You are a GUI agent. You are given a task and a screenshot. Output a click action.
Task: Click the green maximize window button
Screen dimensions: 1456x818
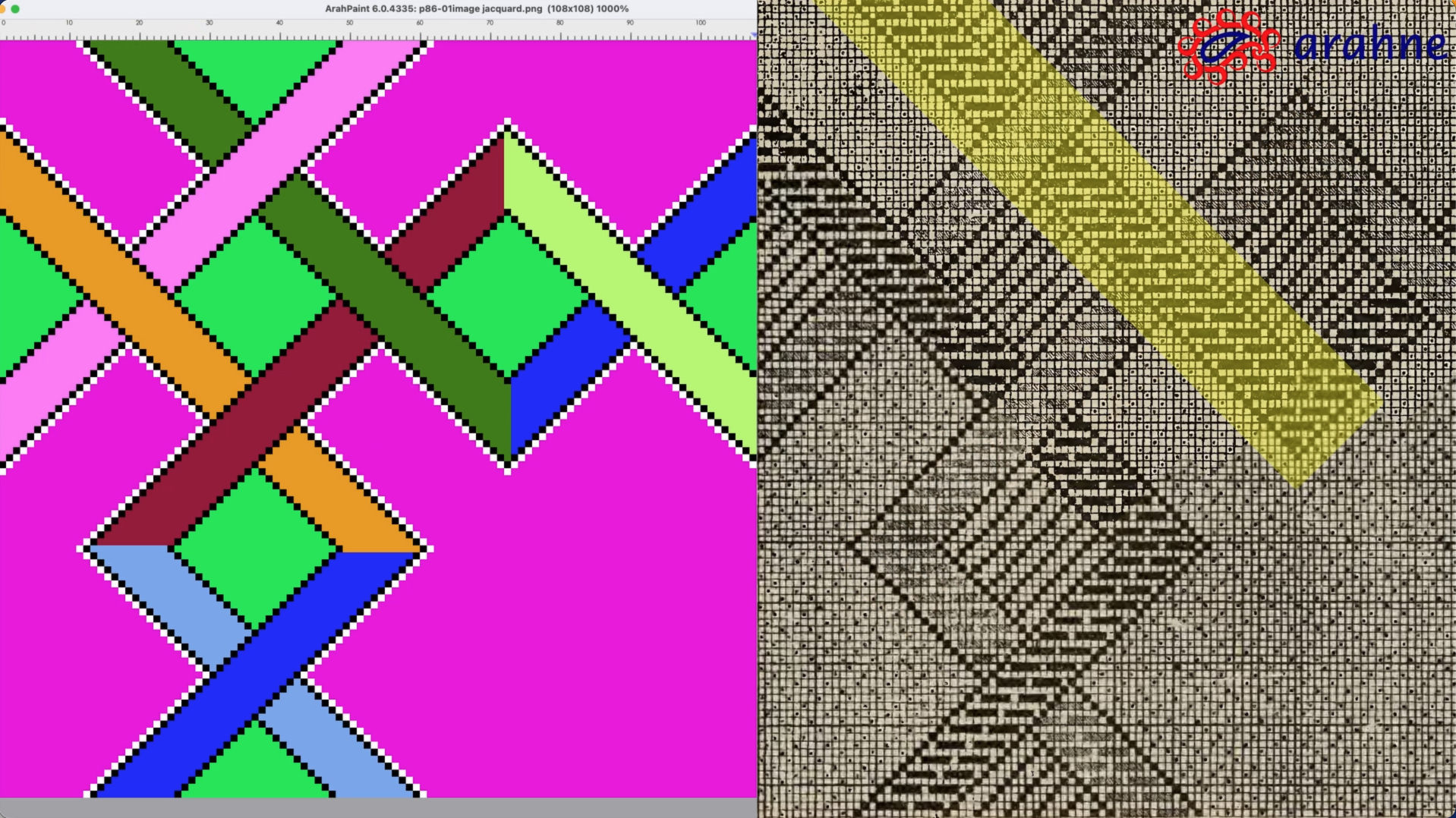[x=15, y=9]
